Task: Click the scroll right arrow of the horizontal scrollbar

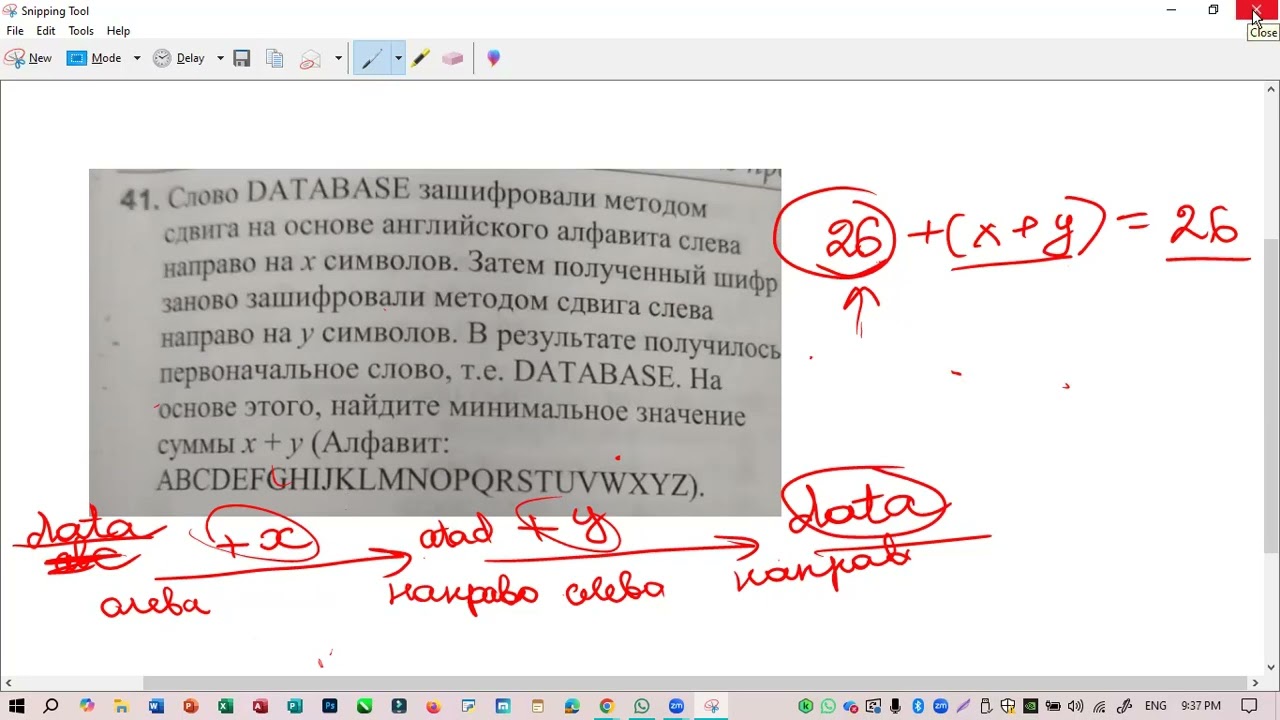Action: point(1256,682)
